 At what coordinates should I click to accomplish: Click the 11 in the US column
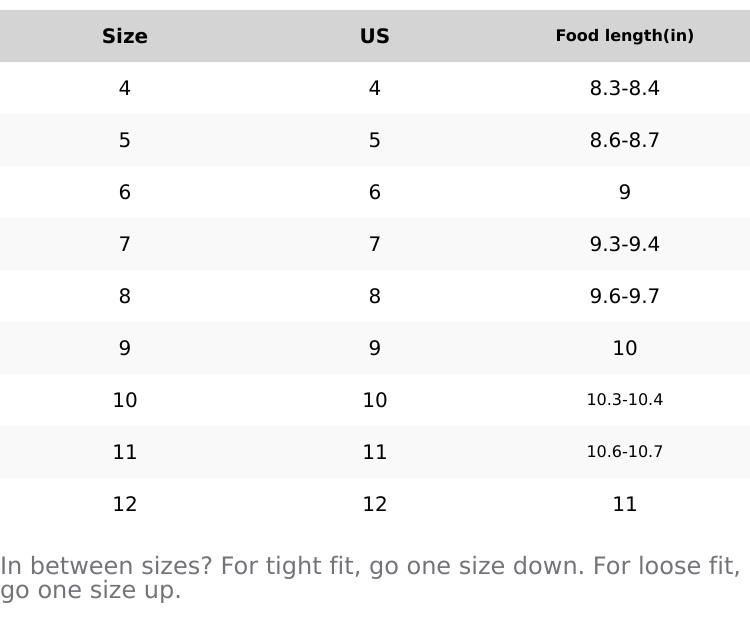375,452
